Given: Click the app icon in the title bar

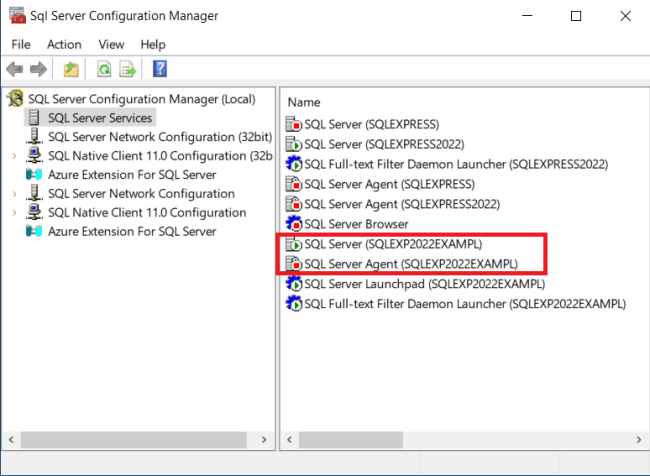Looking at the screenshot, I should click(x=17, y=15).
